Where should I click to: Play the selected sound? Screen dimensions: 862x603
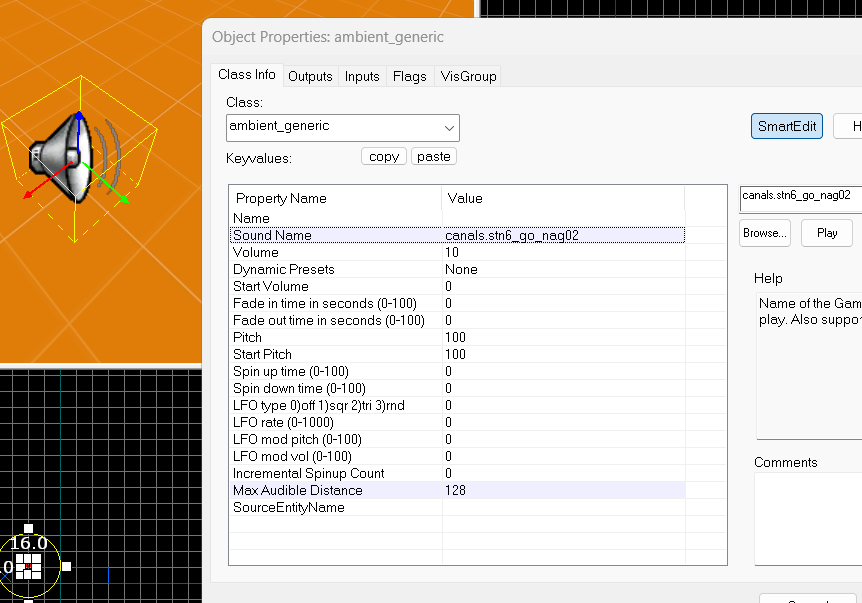[827, 233]
